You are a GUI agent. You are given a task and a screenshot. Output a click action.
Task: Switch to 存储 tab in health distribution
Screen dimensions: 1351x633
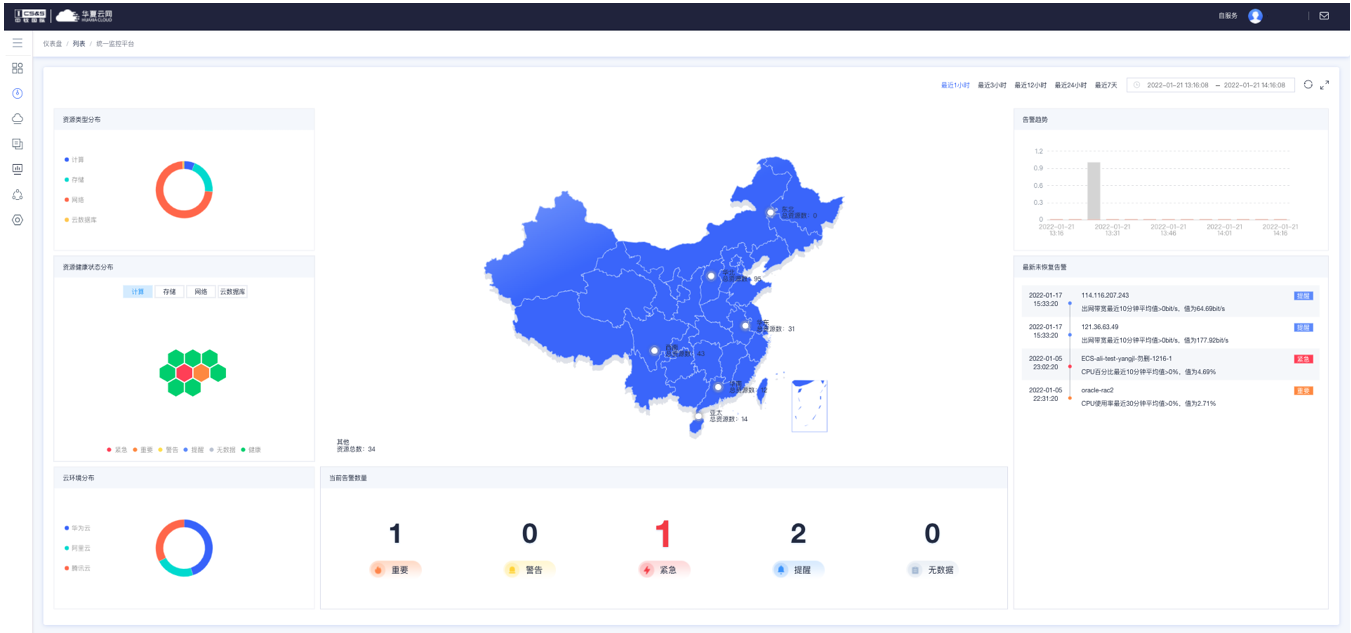pyautogui.click(x=169, y=292)
